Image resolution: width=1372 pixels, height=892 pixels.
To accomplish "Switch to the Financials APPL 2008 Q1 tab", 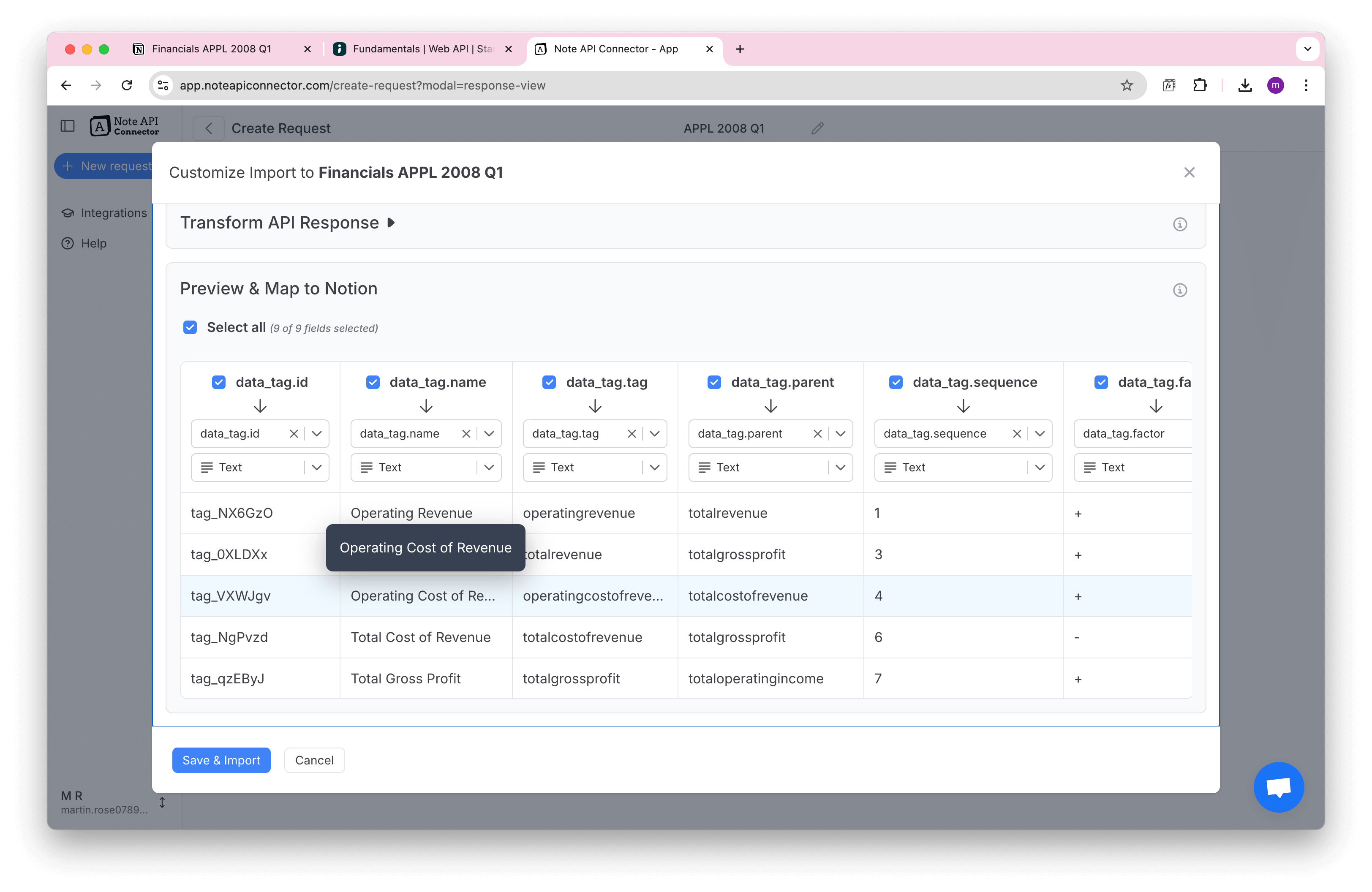I will [212, 49].
